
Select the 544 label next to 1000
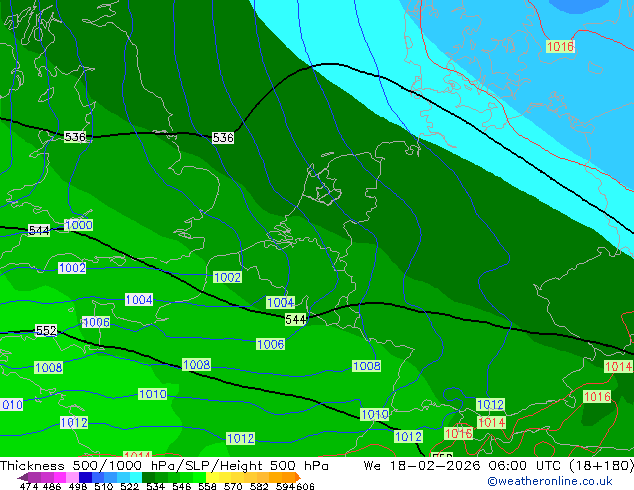click(x=39, y=230)
